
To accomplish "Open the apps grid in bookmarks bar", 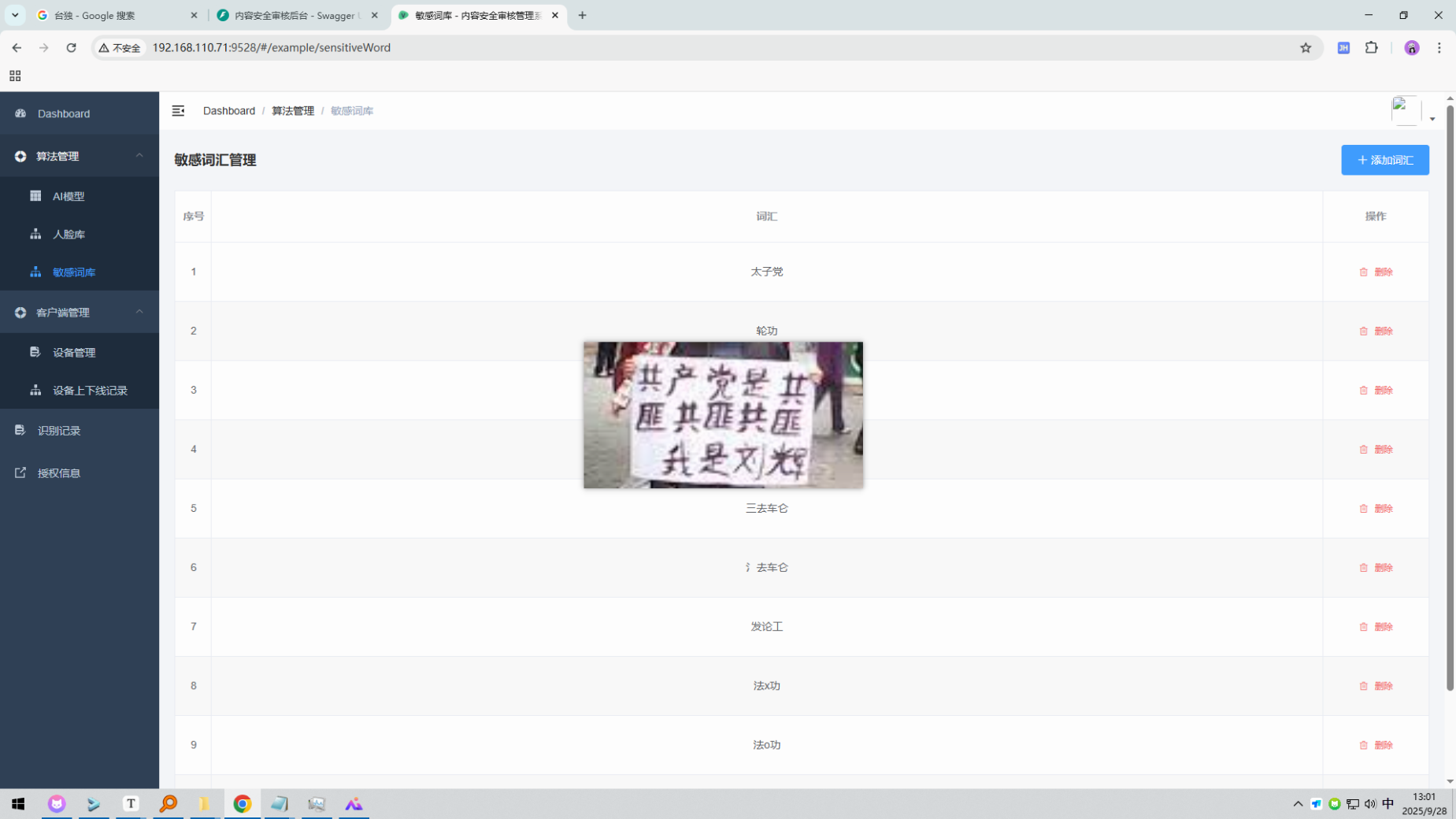I will pos(15,76).
